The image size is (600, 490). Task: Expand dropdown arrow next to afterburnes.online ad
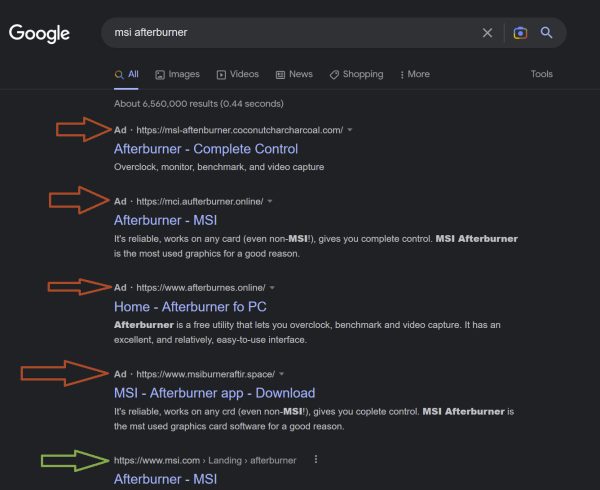tap(272, 288)
